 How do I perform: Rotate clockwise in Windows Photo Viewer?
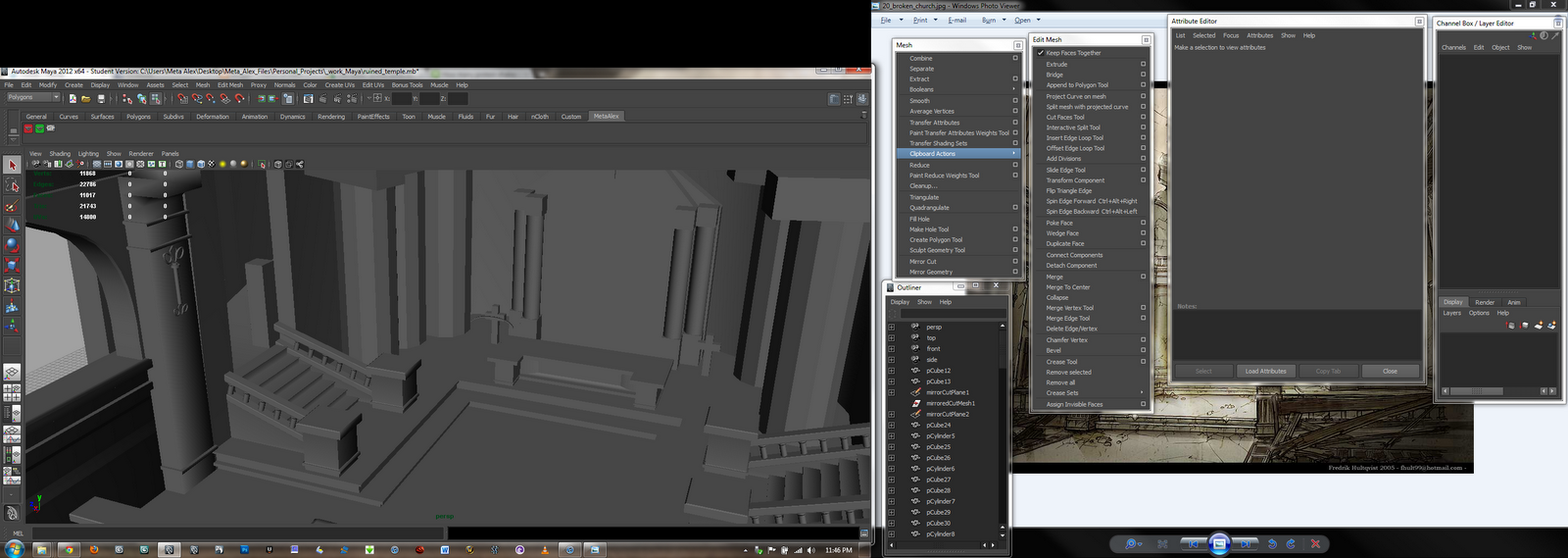(x=1291, y=544)
